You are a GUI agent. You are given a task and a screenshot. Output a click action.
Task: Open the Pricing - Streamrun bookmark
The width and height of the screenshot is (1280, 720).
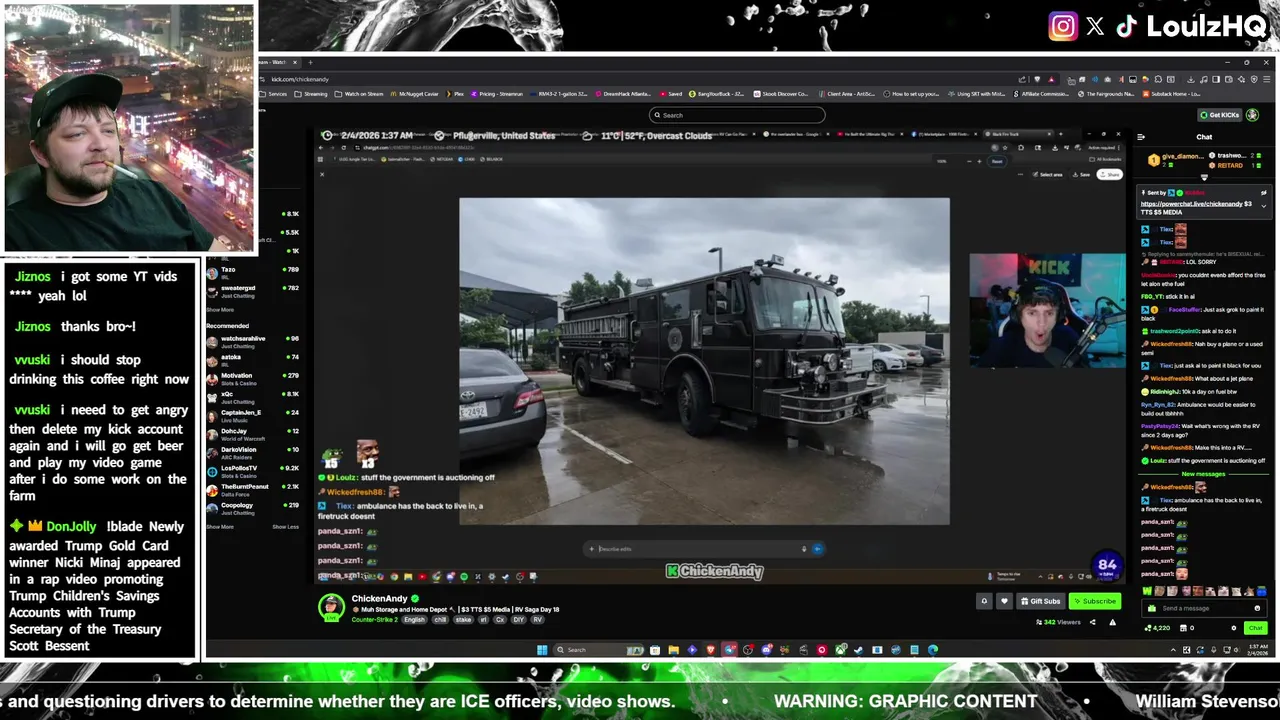tap(496, 94)
